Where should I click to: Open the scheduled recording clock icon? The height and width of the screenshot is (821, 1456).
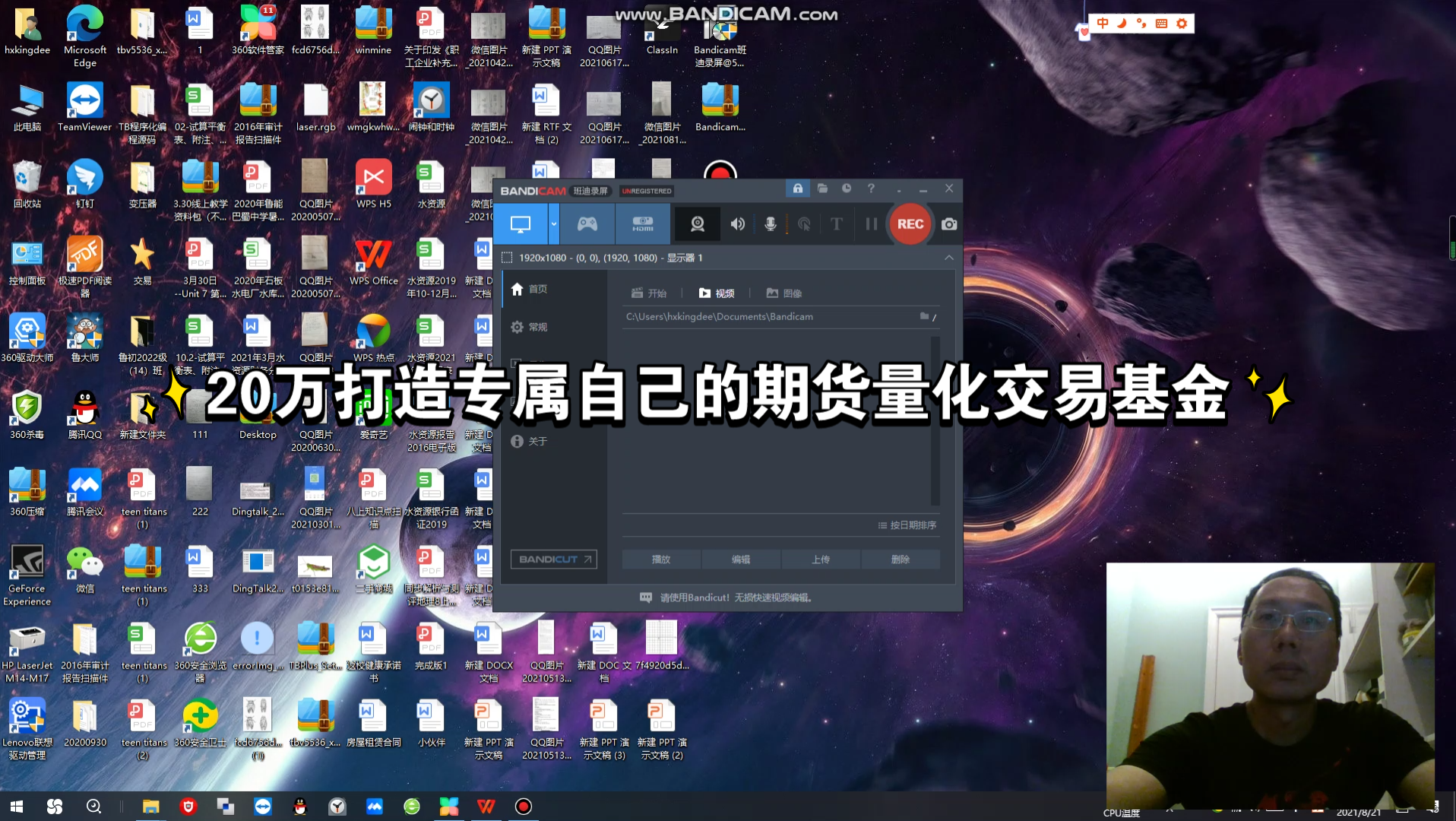pyautogui.click(x=847, y=189)
